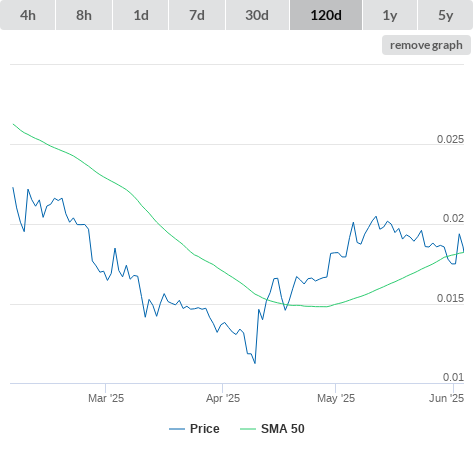Click the Jun '25 axis label

point(446,398)
